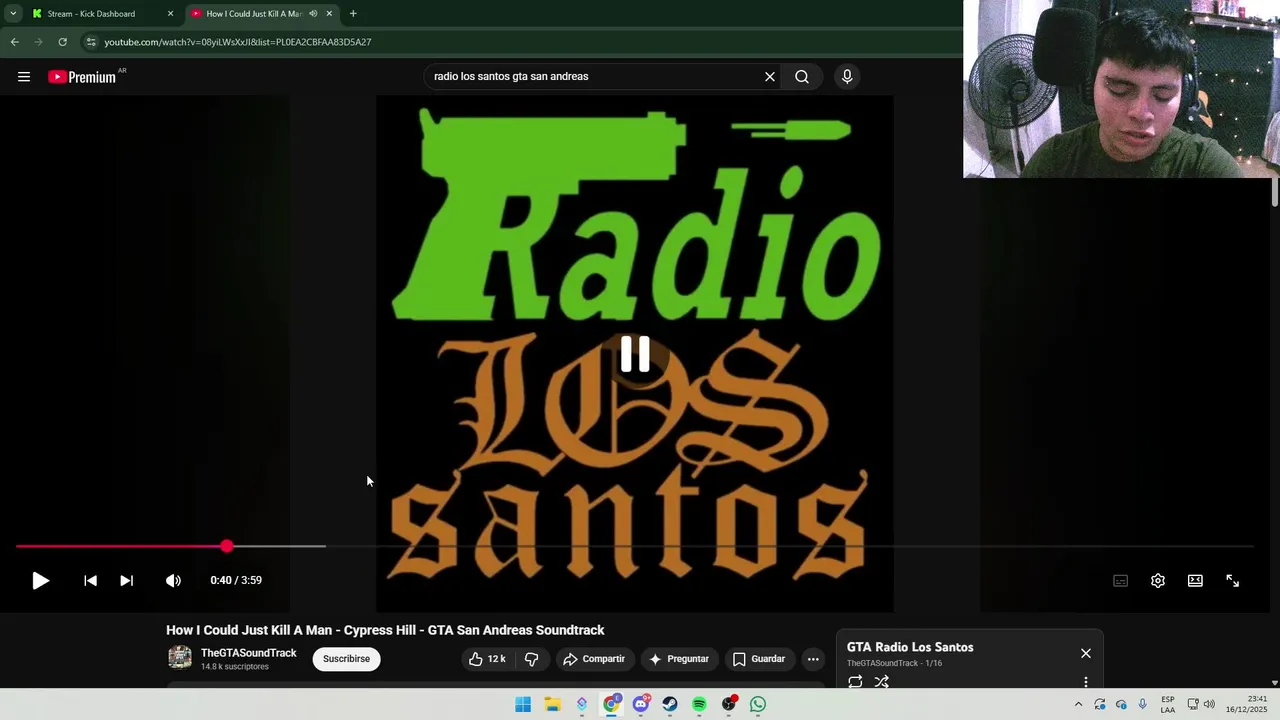Open Discord from the taskbar
This screenshot has height=720, width=1280.
[x=641, y=705]
